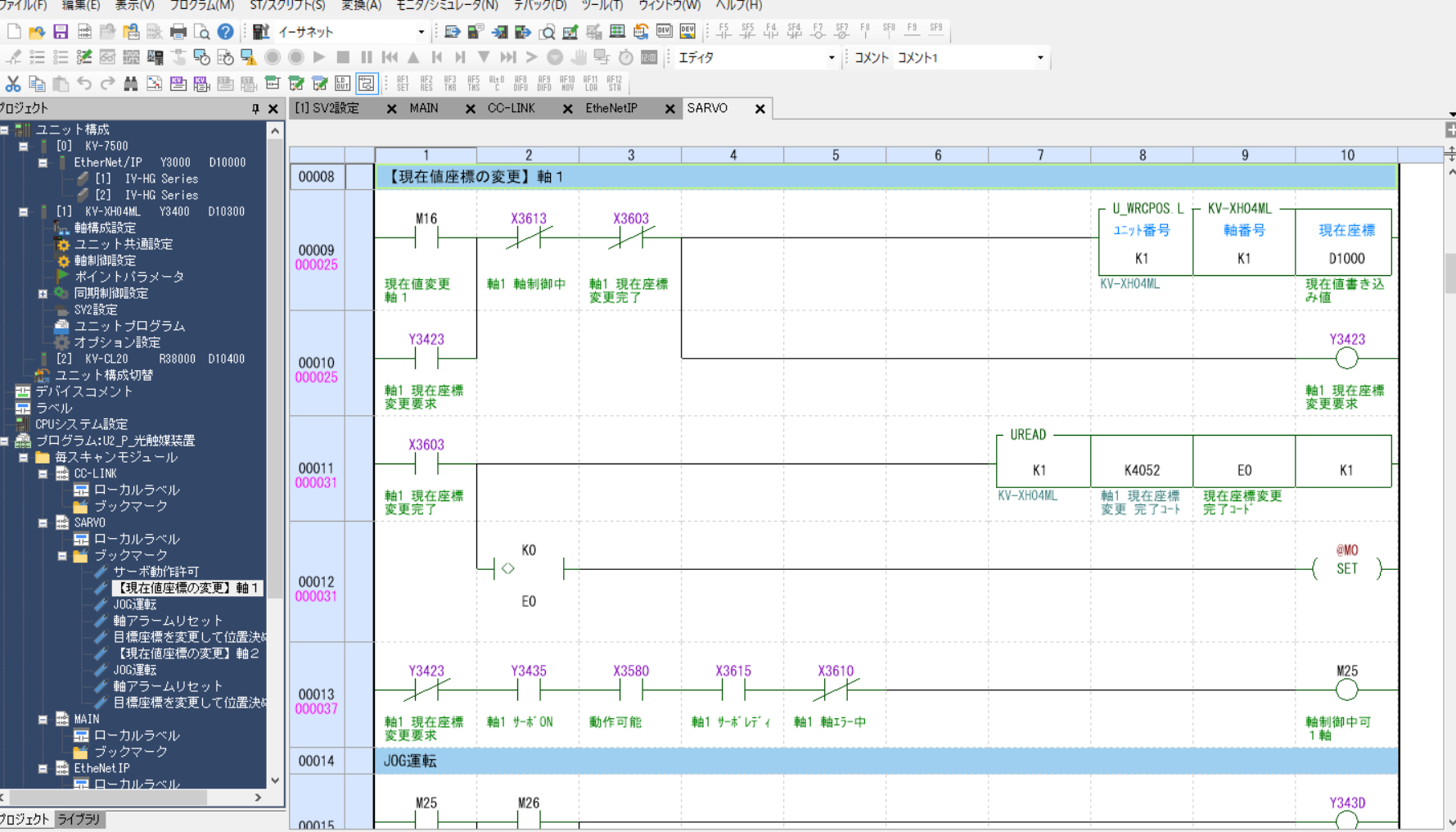Switch to the EtheNetIP editor tab
This screenshot has height=832, width=1456.
pos(611,108)
